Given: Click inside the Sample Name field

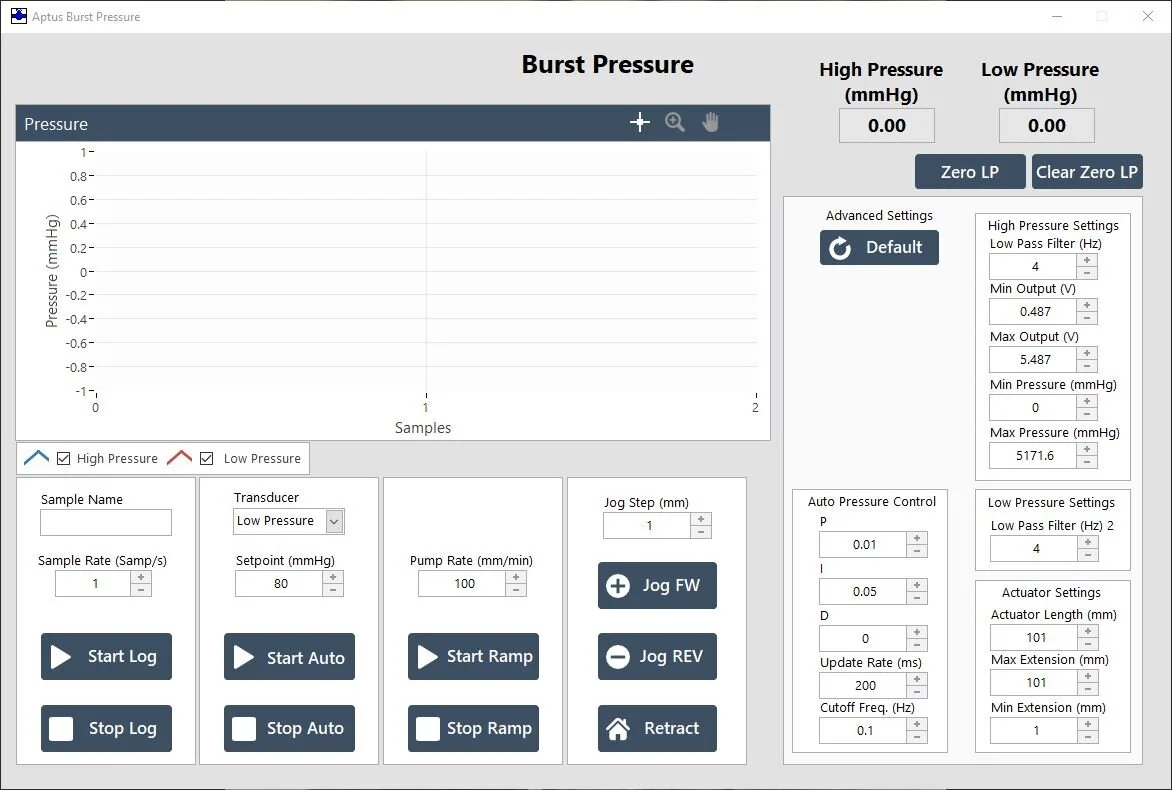Looking at the screenshot, I should [x=105, y=522].
